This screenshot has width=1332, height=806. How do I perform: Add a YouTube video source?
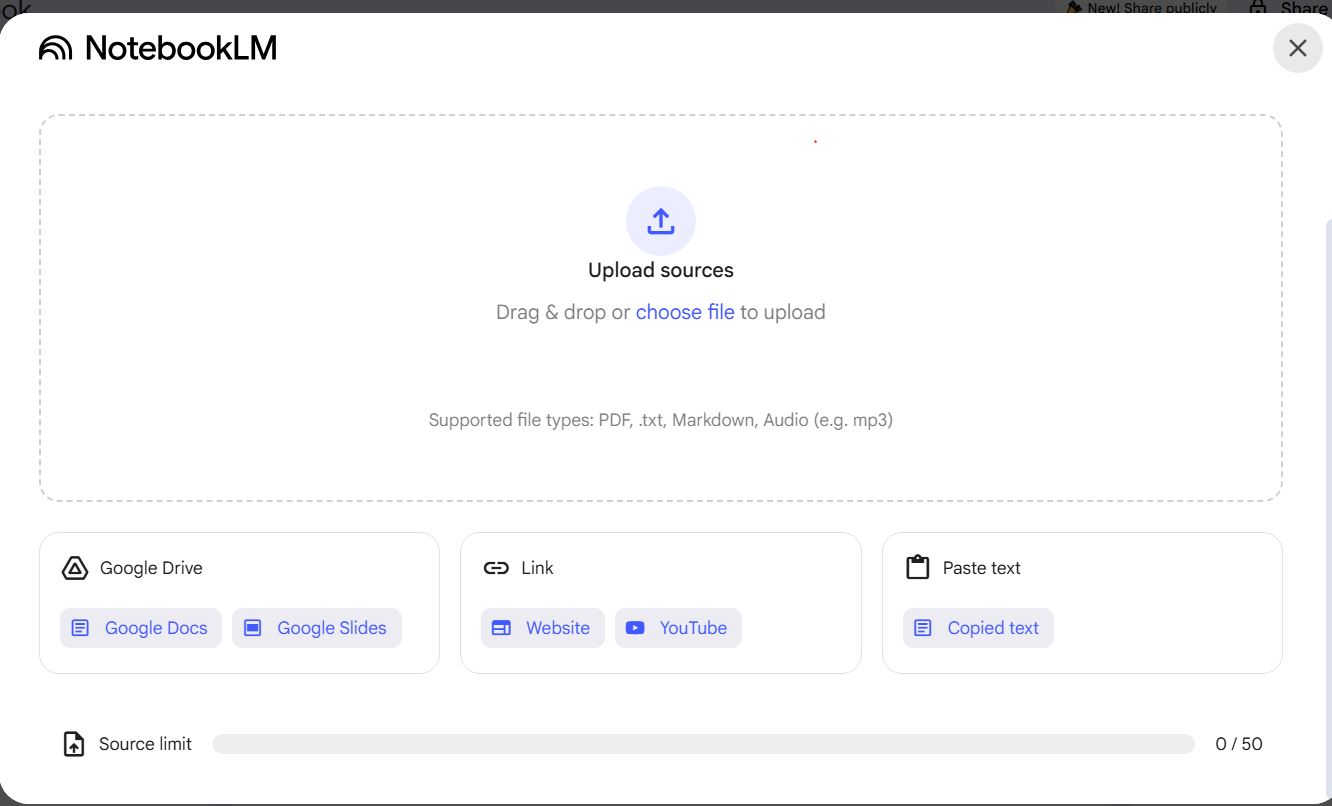678,628
